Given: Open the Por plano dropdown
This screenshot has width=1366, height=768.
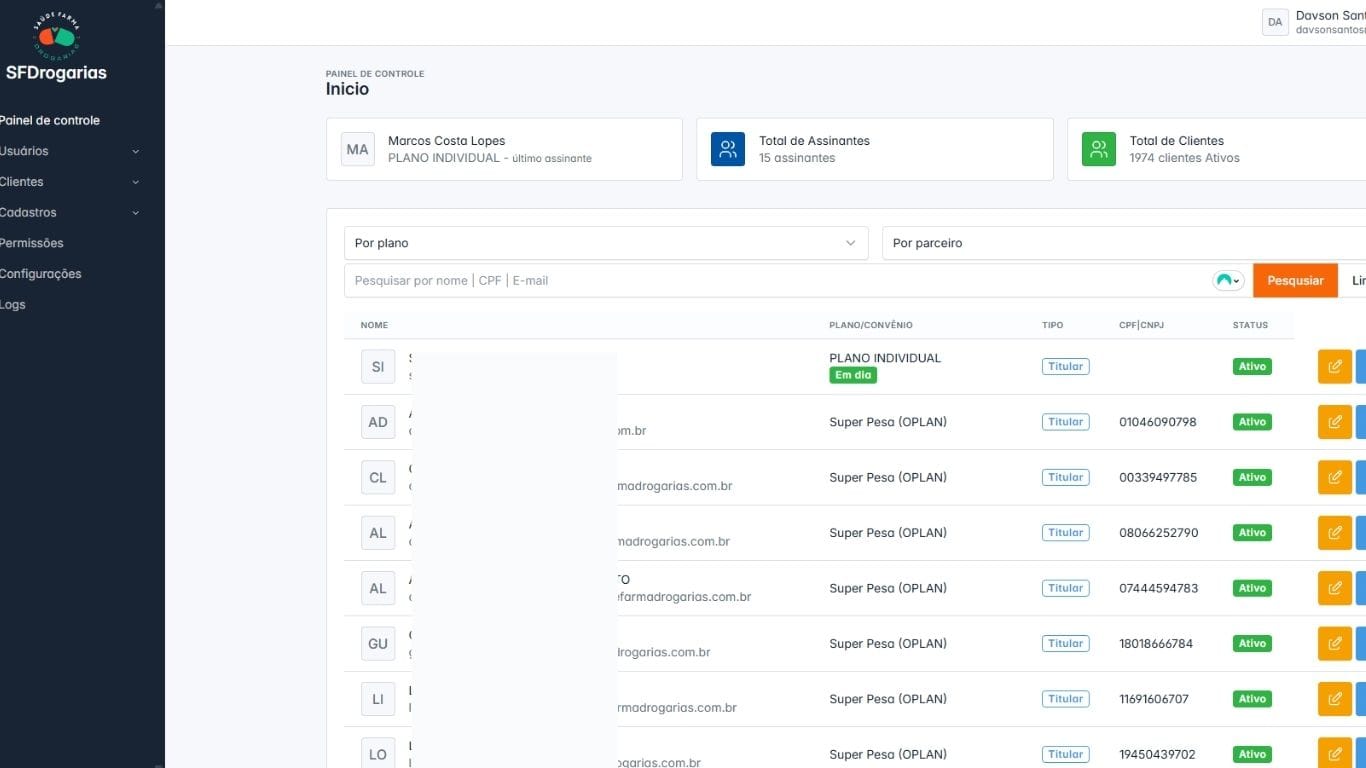Looking at the screenshot, I should coord(605,243).
